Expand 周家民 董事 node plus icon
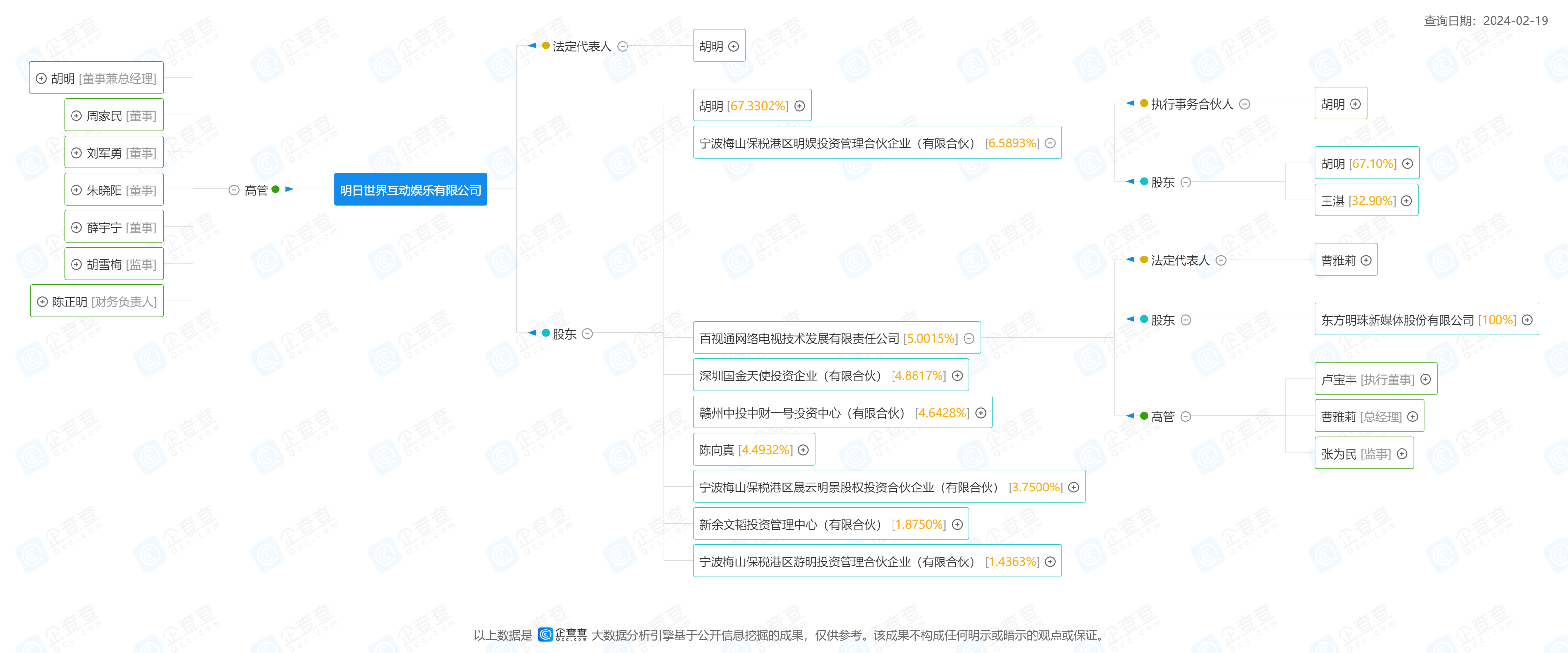This screenshot has width=1568, height=653. coord(76,116)
